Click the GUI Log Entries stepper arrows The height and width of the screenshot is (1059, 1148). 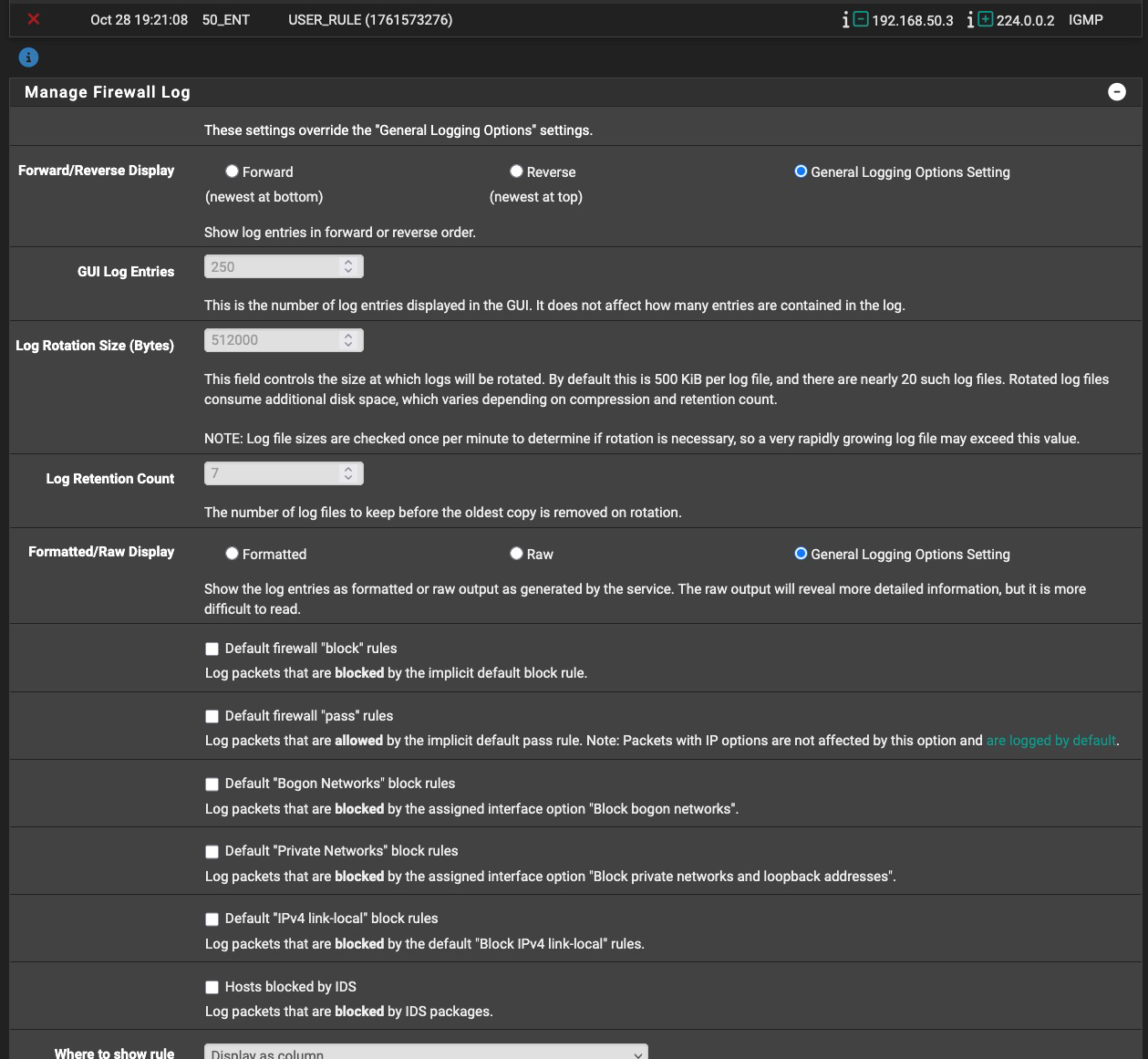click(x=348, y=266)
